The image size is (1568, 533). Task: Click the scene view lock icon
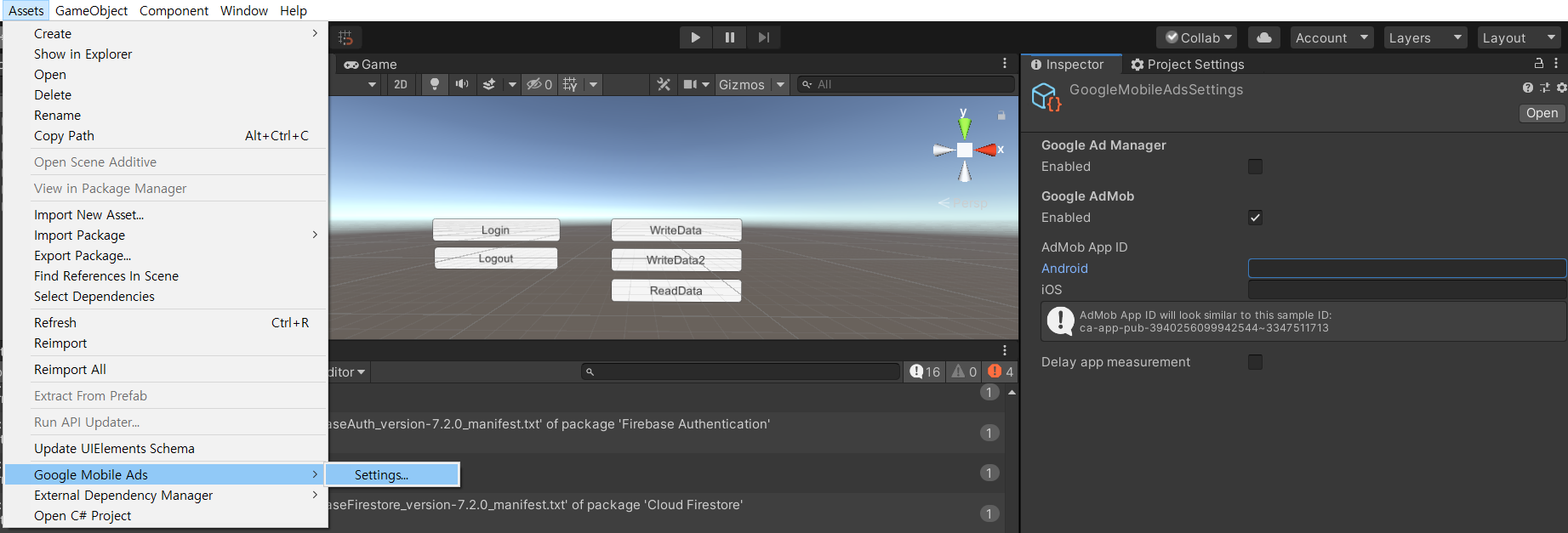pyautogui.click(x=1001, y=115)
